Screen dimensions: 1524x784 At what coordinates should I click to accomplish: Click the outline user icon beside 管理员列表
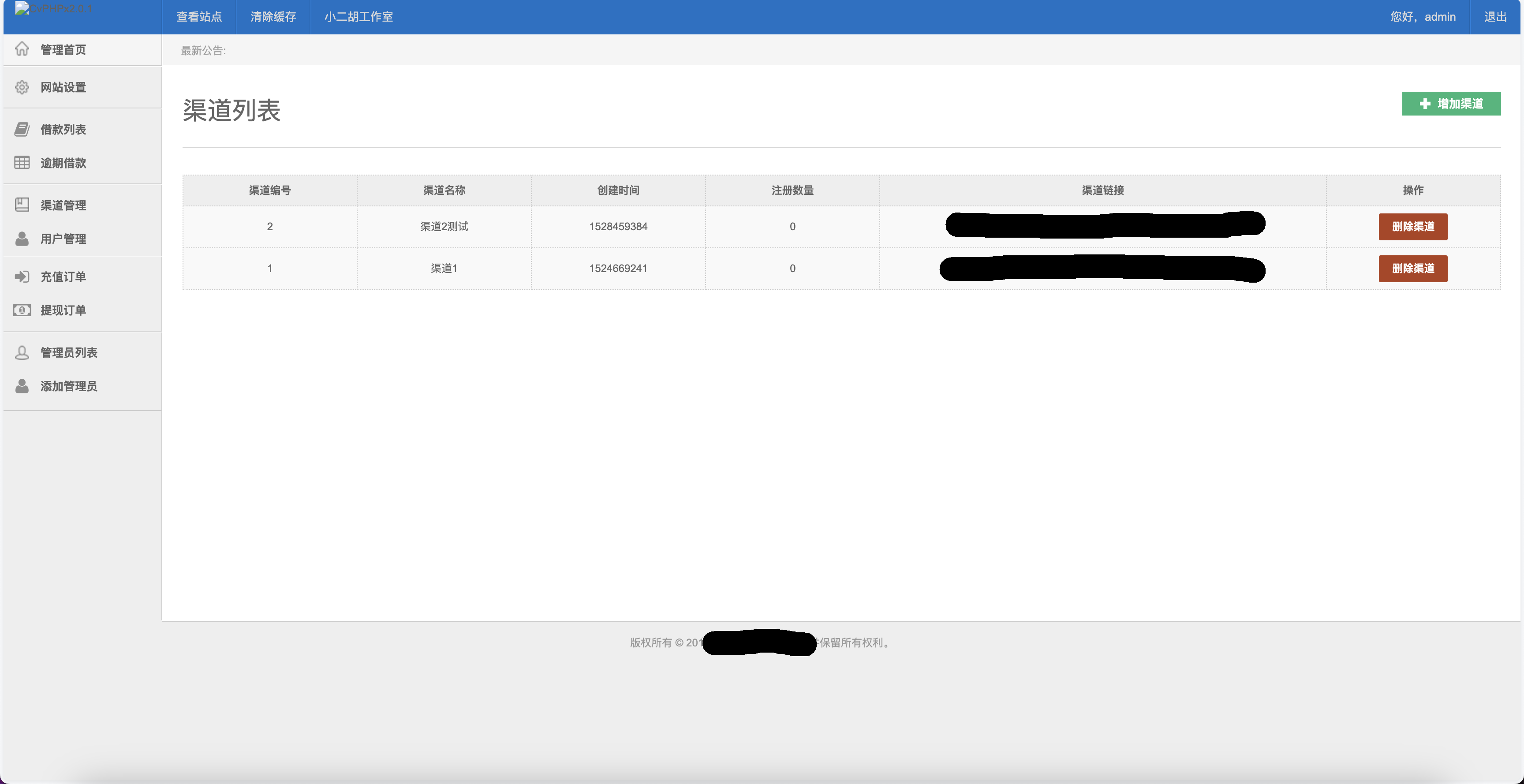click(x=22, y=353)
